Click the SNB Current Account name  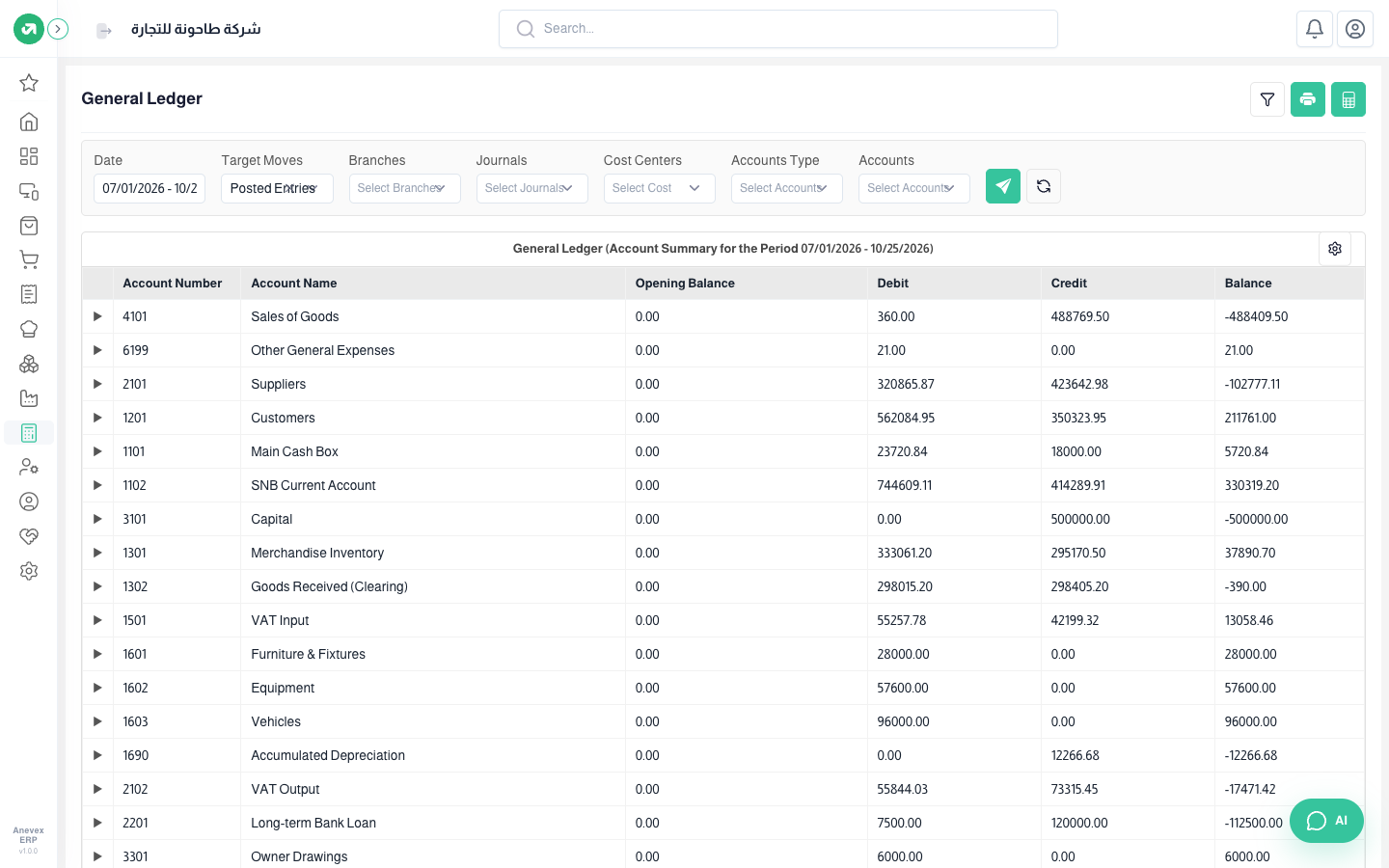[313, 485]
